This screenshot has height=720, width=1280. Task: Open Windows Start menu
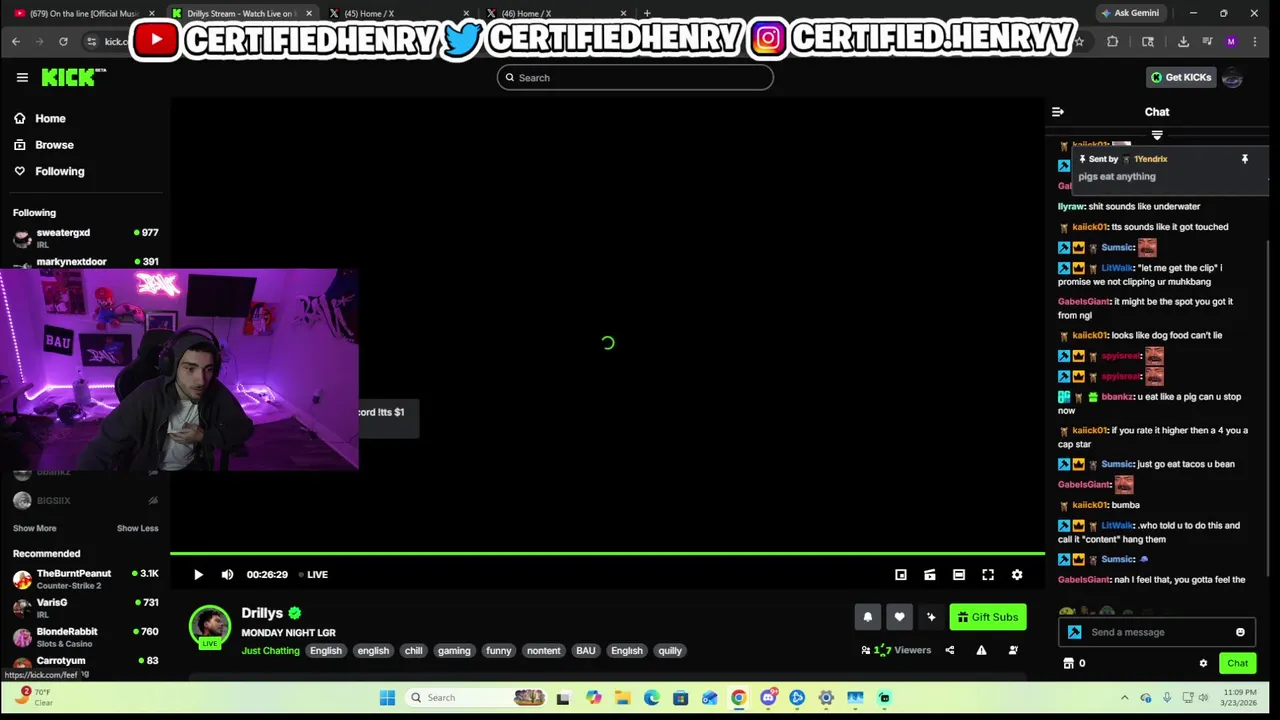(387, 698)
